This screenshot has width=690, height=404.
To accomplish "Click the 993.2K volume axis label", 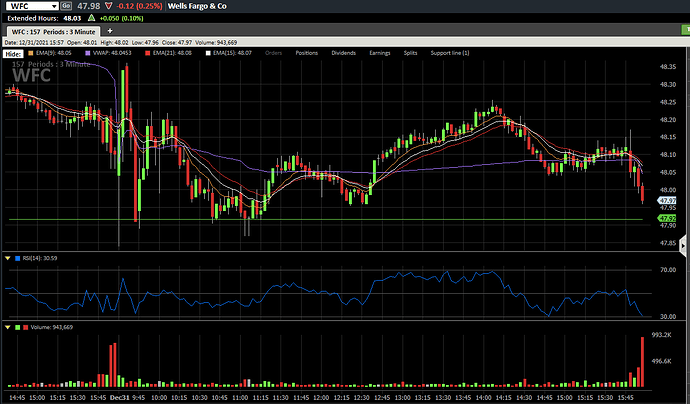I will pyautogui.click(x=661, y=335).
